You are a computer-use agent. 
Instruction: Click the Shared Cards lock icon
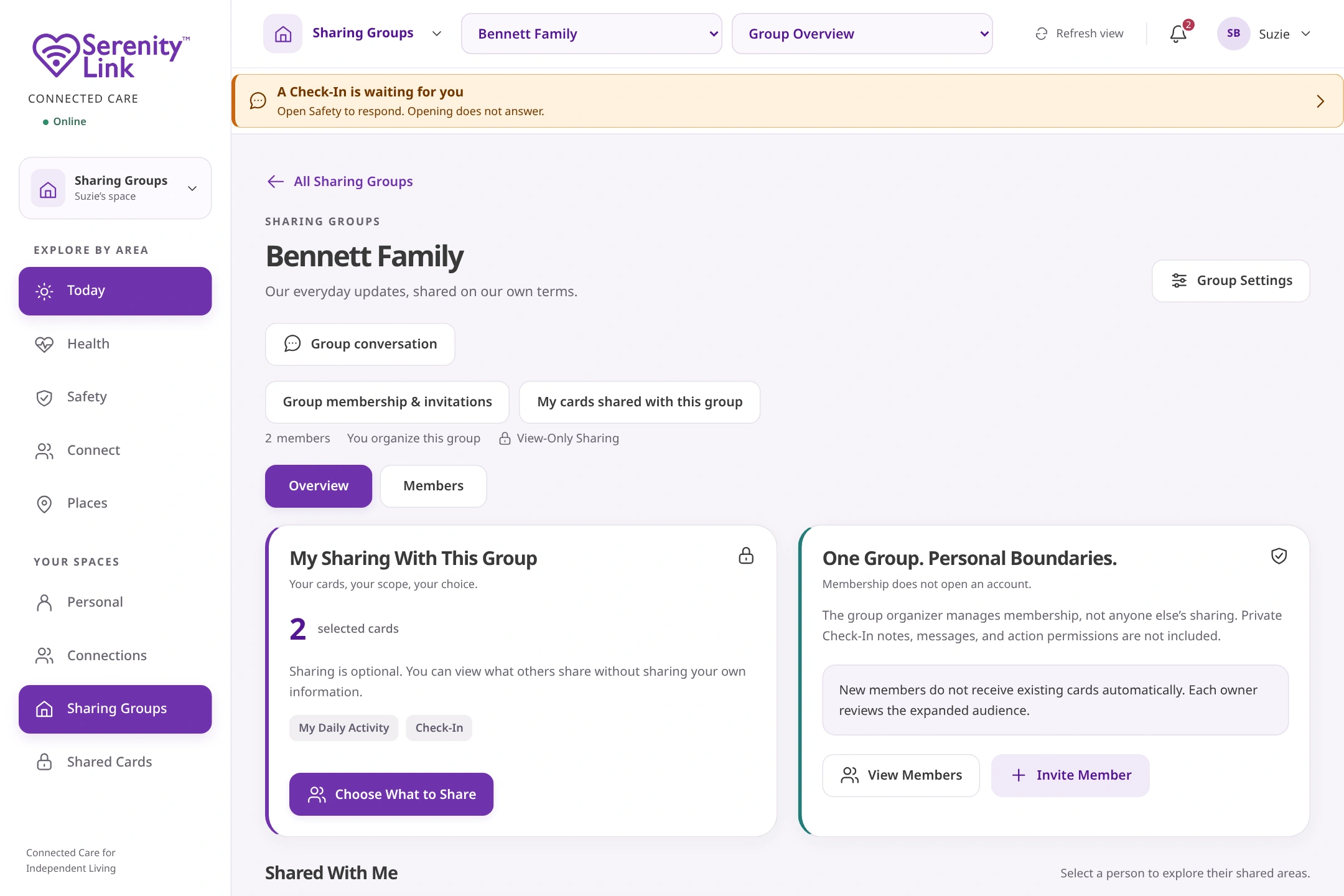pos(44,762)
